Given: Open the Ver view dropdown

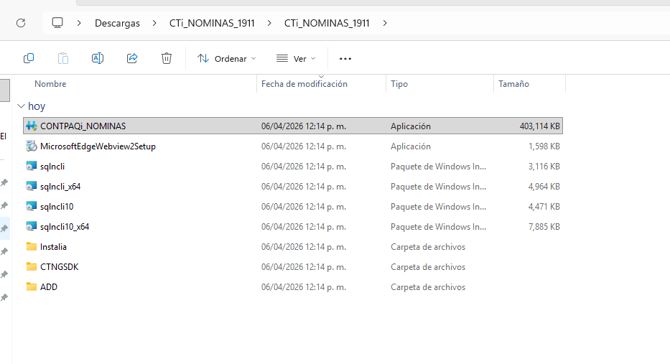Looking at the screenshot, I should [296, 59].
